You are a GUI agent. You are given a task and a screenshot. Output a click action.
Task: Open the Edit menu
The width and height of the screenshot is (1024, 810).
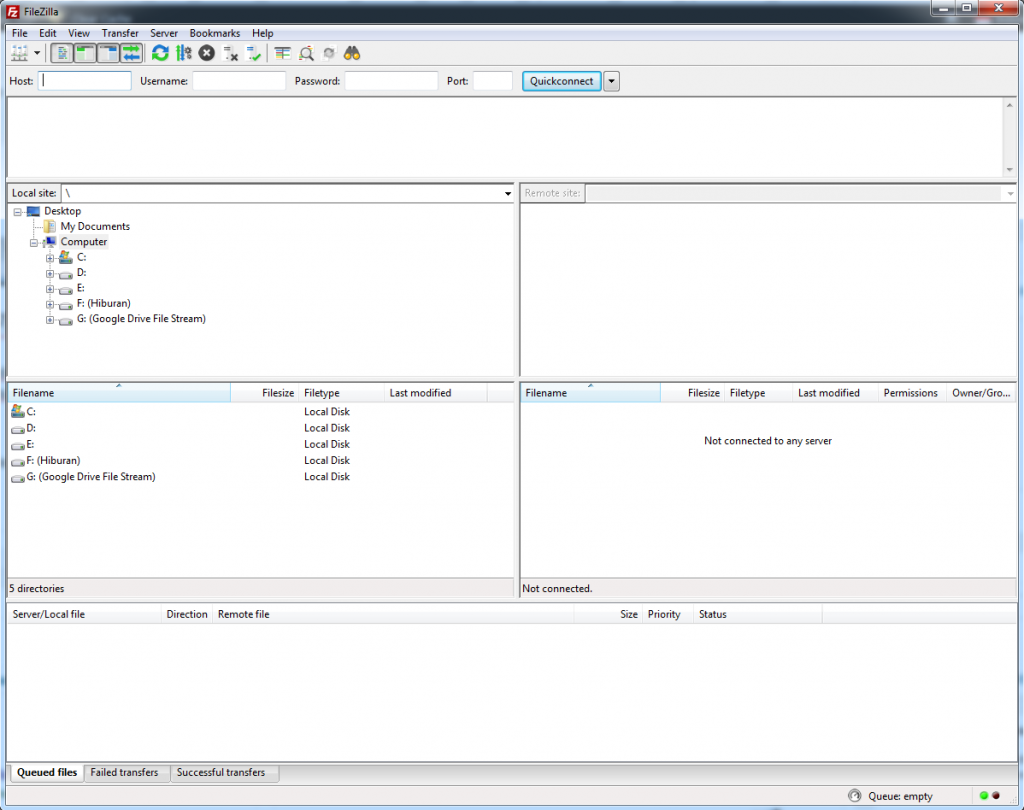pyautogui.click(x=48, y=33)
